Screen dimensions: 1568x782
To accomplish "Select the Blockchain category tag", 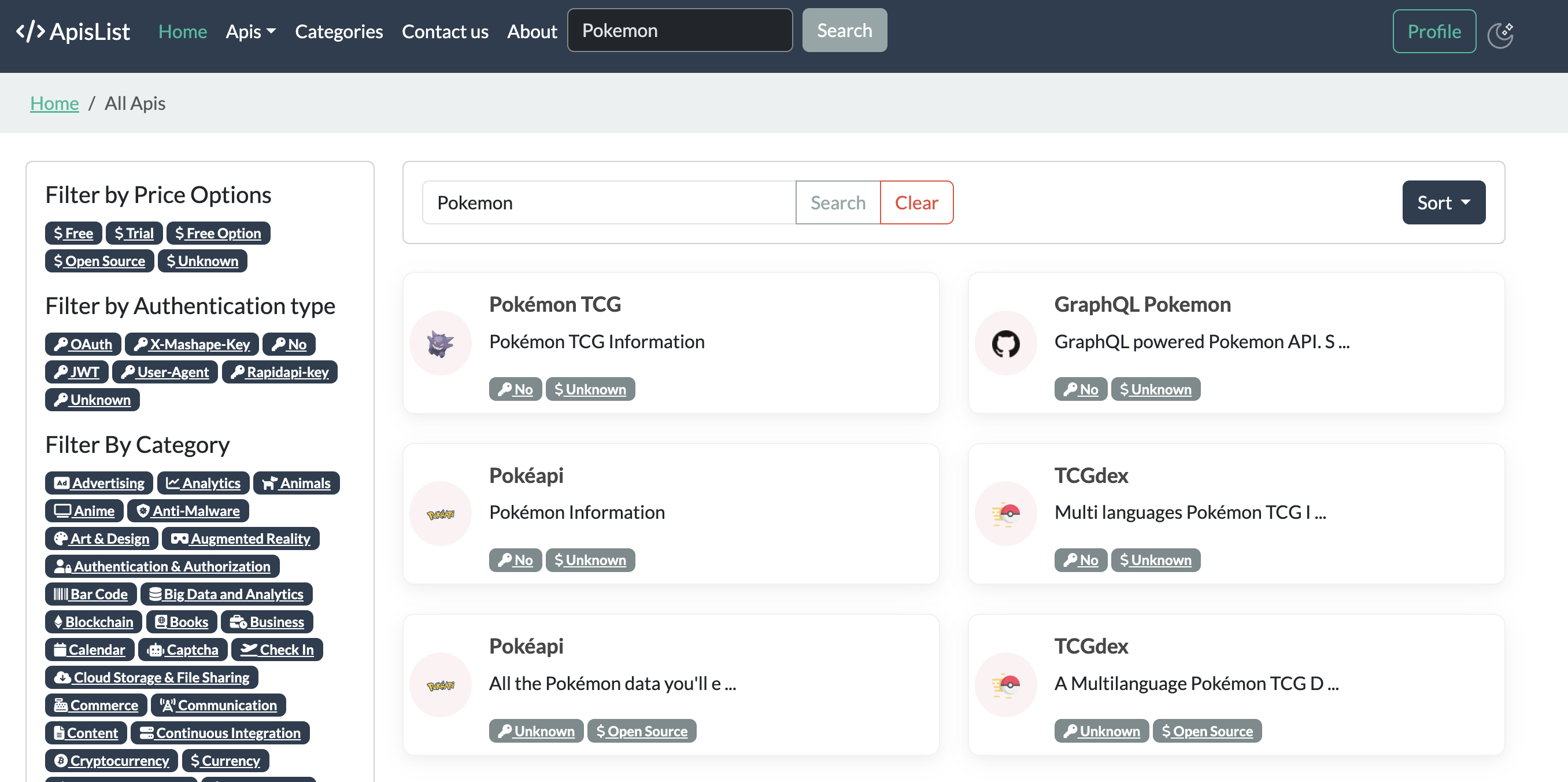I will pyautogui.click(x=94, y=622).
